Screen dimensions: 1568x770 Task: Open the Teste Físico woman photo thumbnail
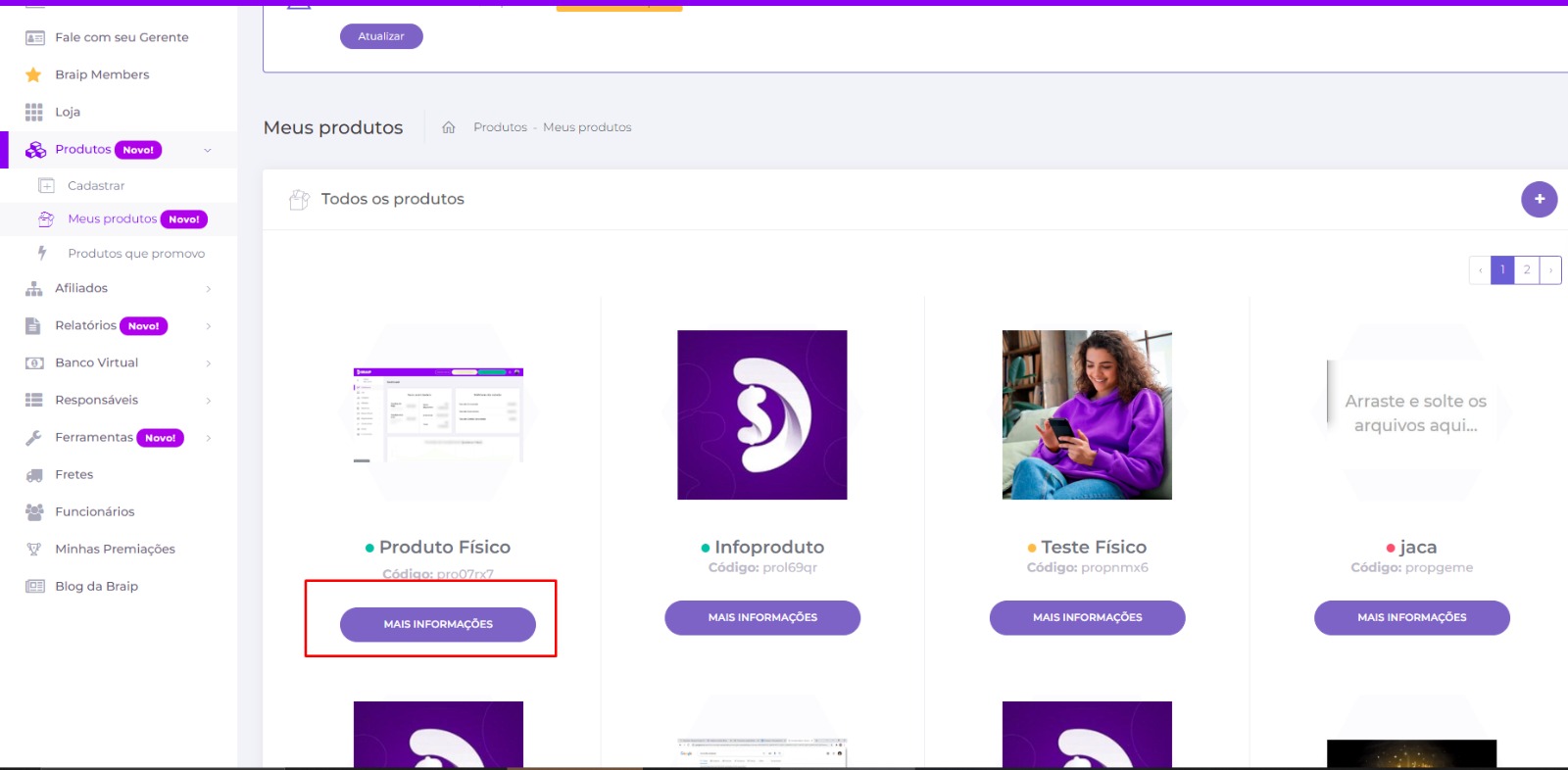click(1087, 415)
